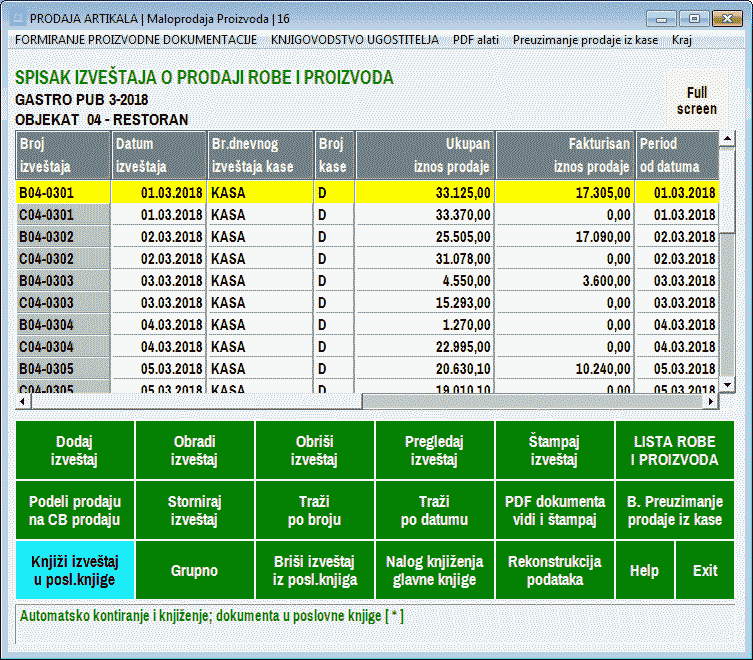Click the Exit button
The image size is (753, 660).
pos(705,570)
